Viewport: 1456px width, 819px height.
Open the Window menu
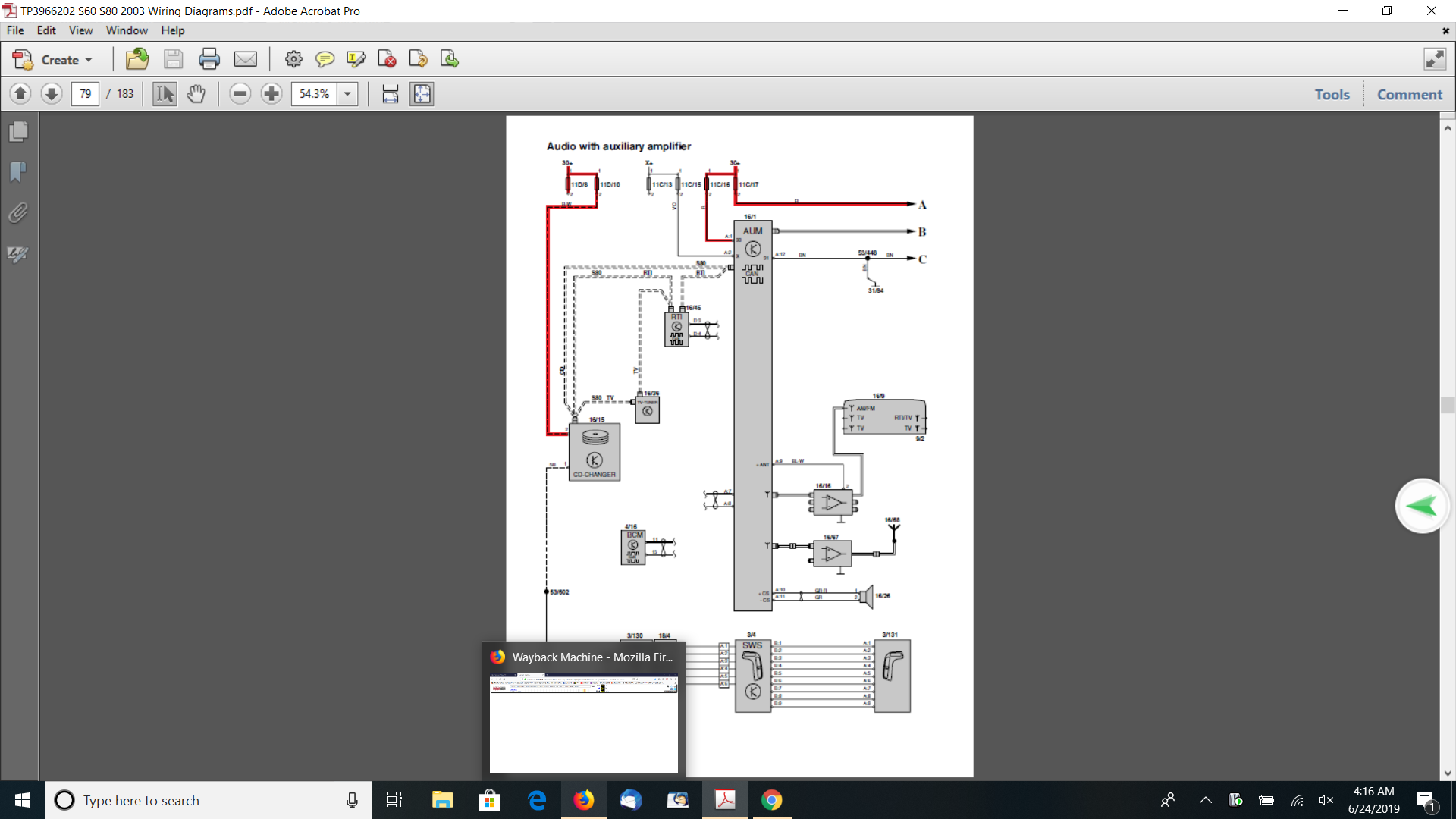pos(127,30)
